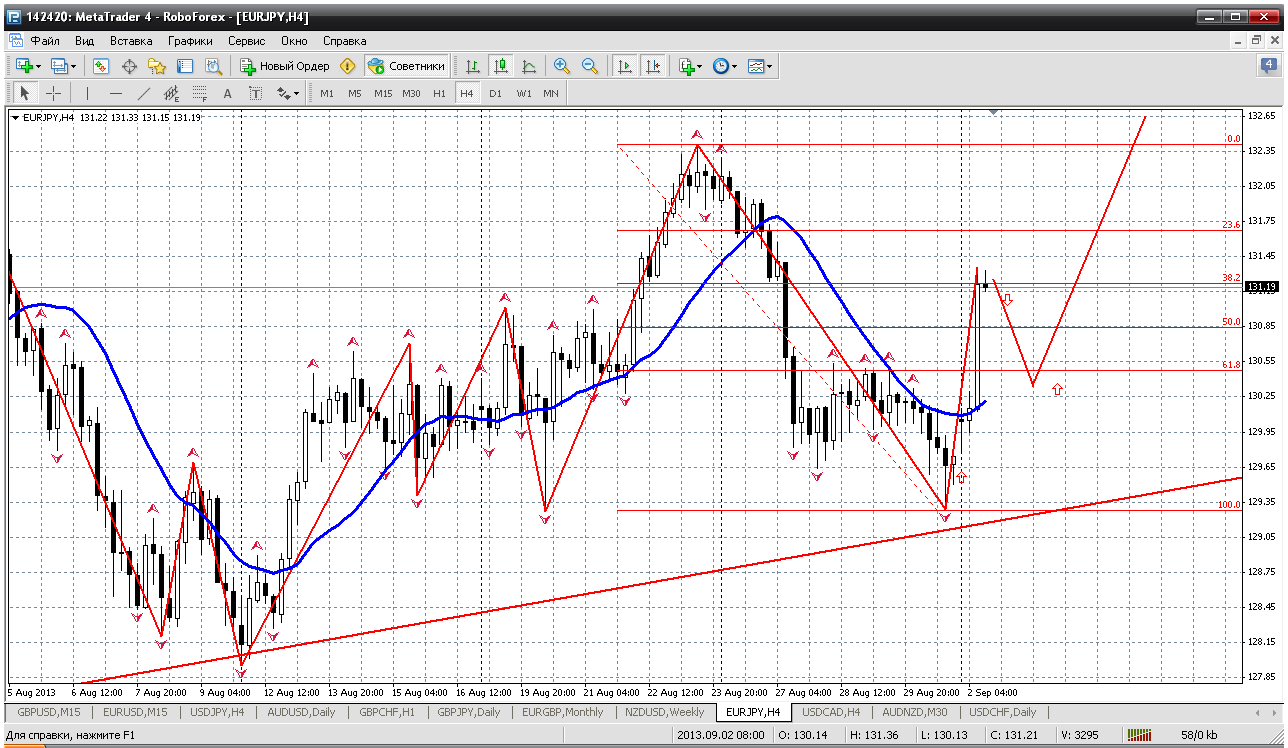
Task: Select the text label tool
Action: coord(255,93)
